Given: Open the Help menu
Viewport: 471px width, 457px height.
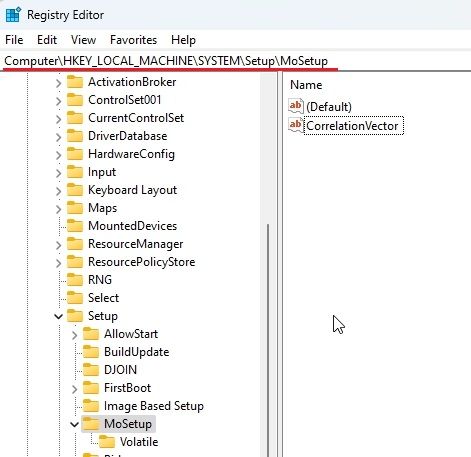Looking at the screenshot, I should [x=183, y=40].
